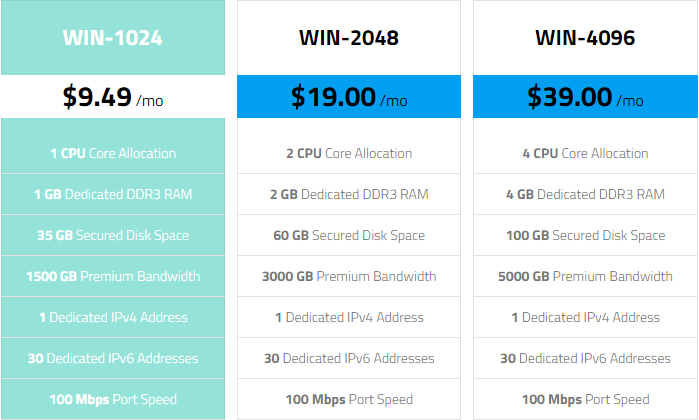Click WIN-1024's 30 Dedicated IPv6 Addresses row
The image size is (699, 420).
[113, 358]
